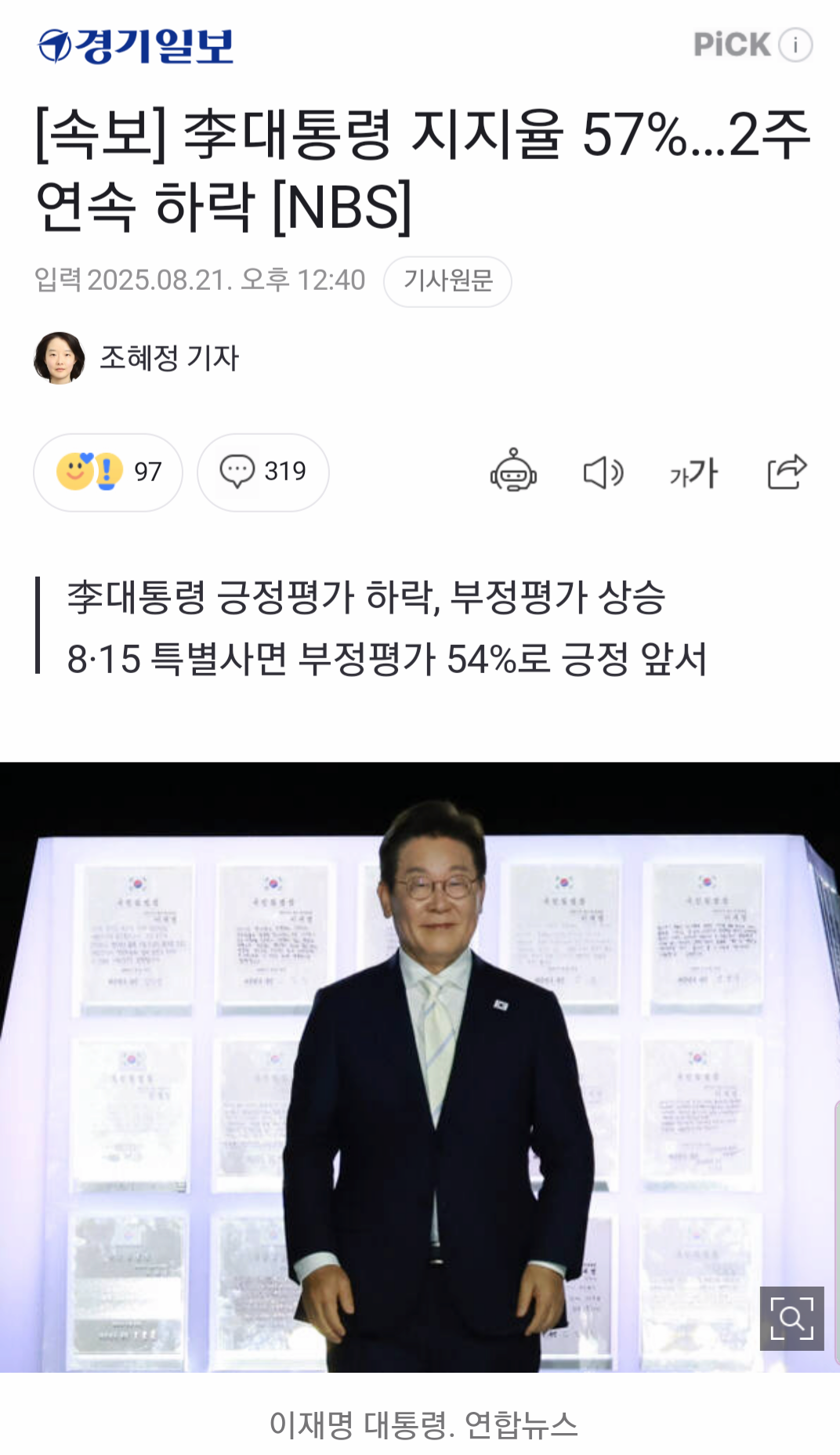Open the 기사원문 original article link
840x1455 pixels.
click(447, 281)
